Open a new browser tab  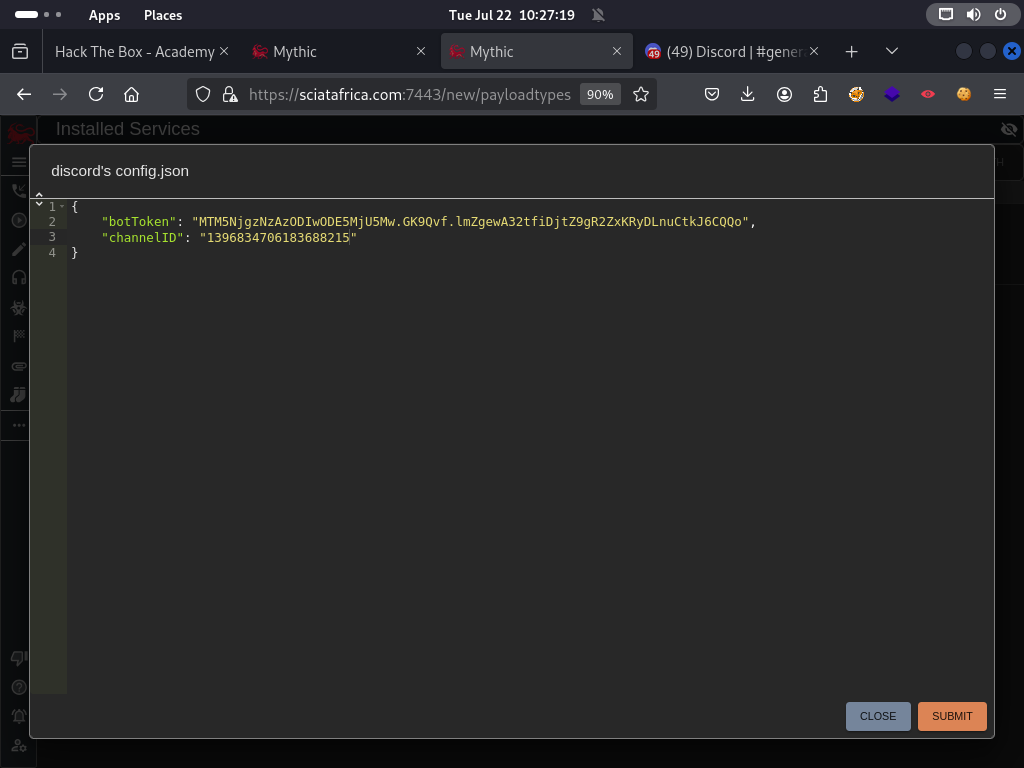click(851, 52)
